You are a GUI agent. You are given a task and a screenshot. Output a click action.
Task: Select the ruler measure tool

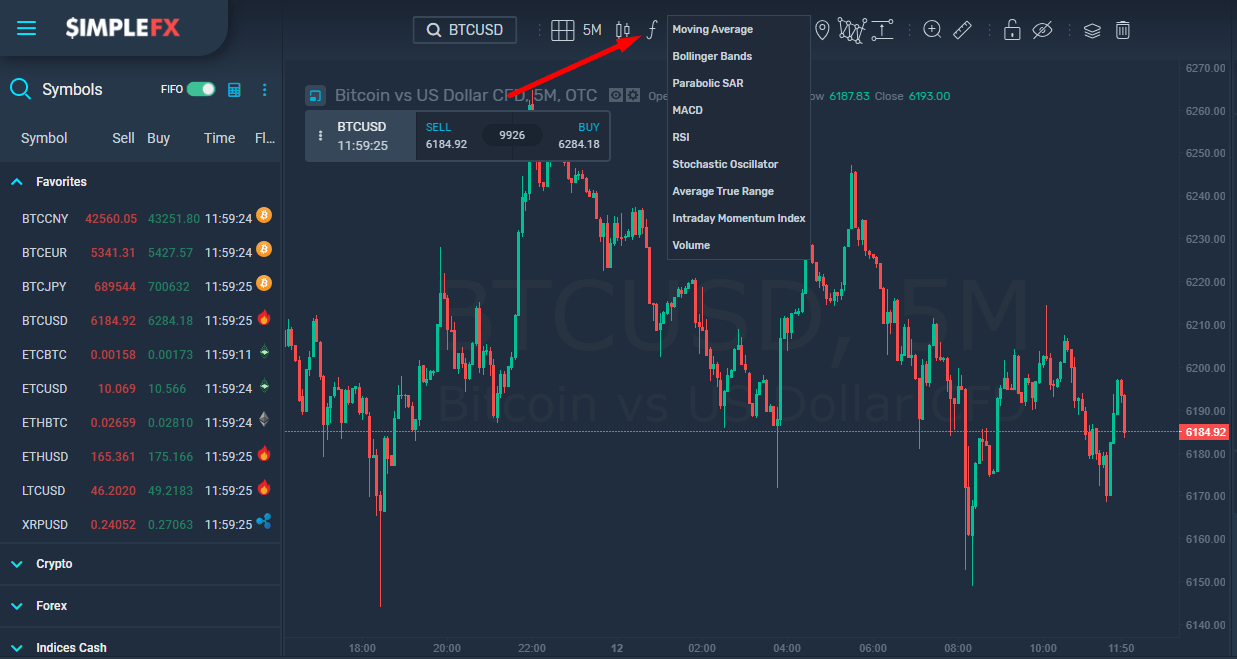click(962, 30)
